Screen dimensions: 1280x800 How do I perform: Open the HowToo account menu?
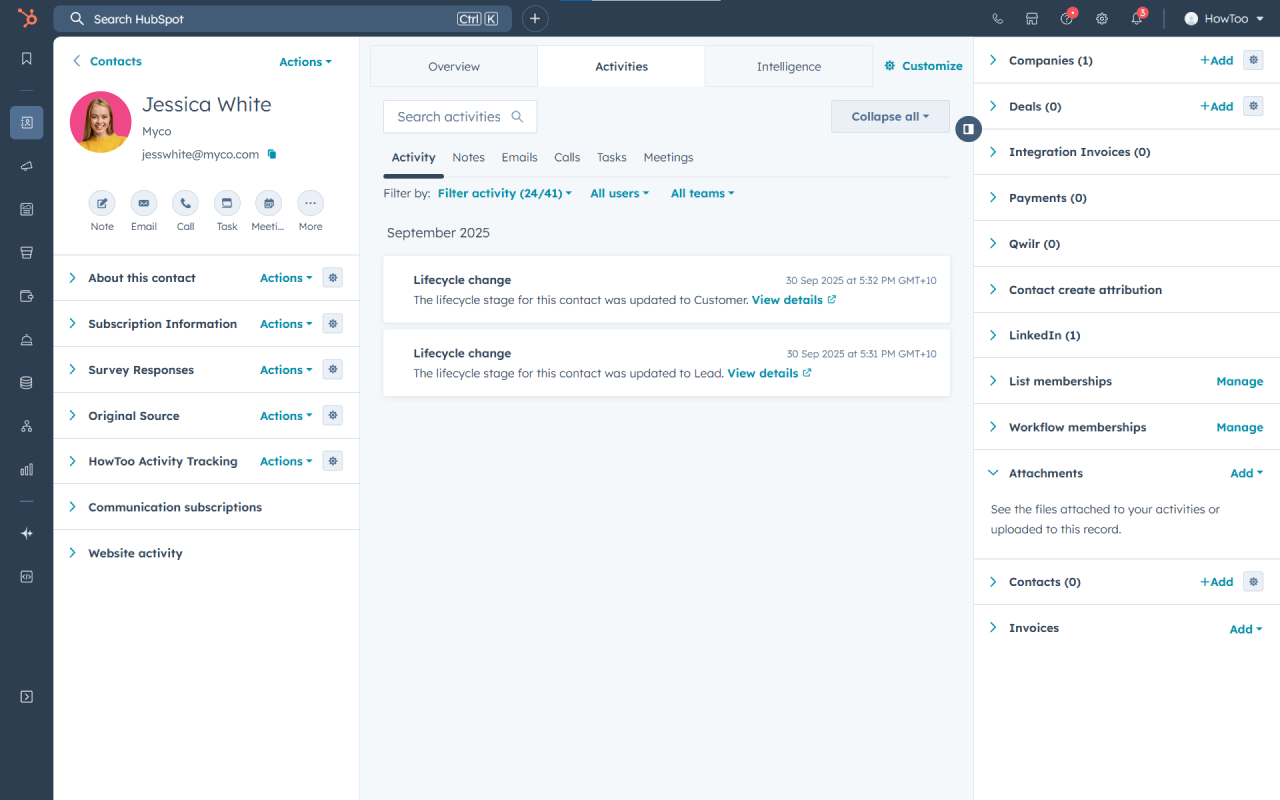(x=1223, y=19)
